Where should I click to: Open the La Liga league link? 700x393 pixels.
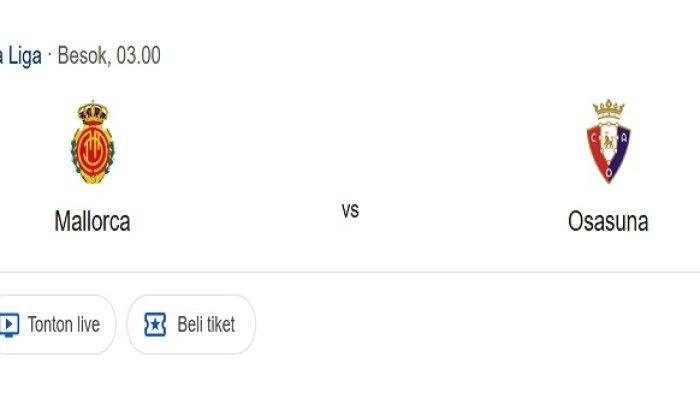(x=21, y=56)
